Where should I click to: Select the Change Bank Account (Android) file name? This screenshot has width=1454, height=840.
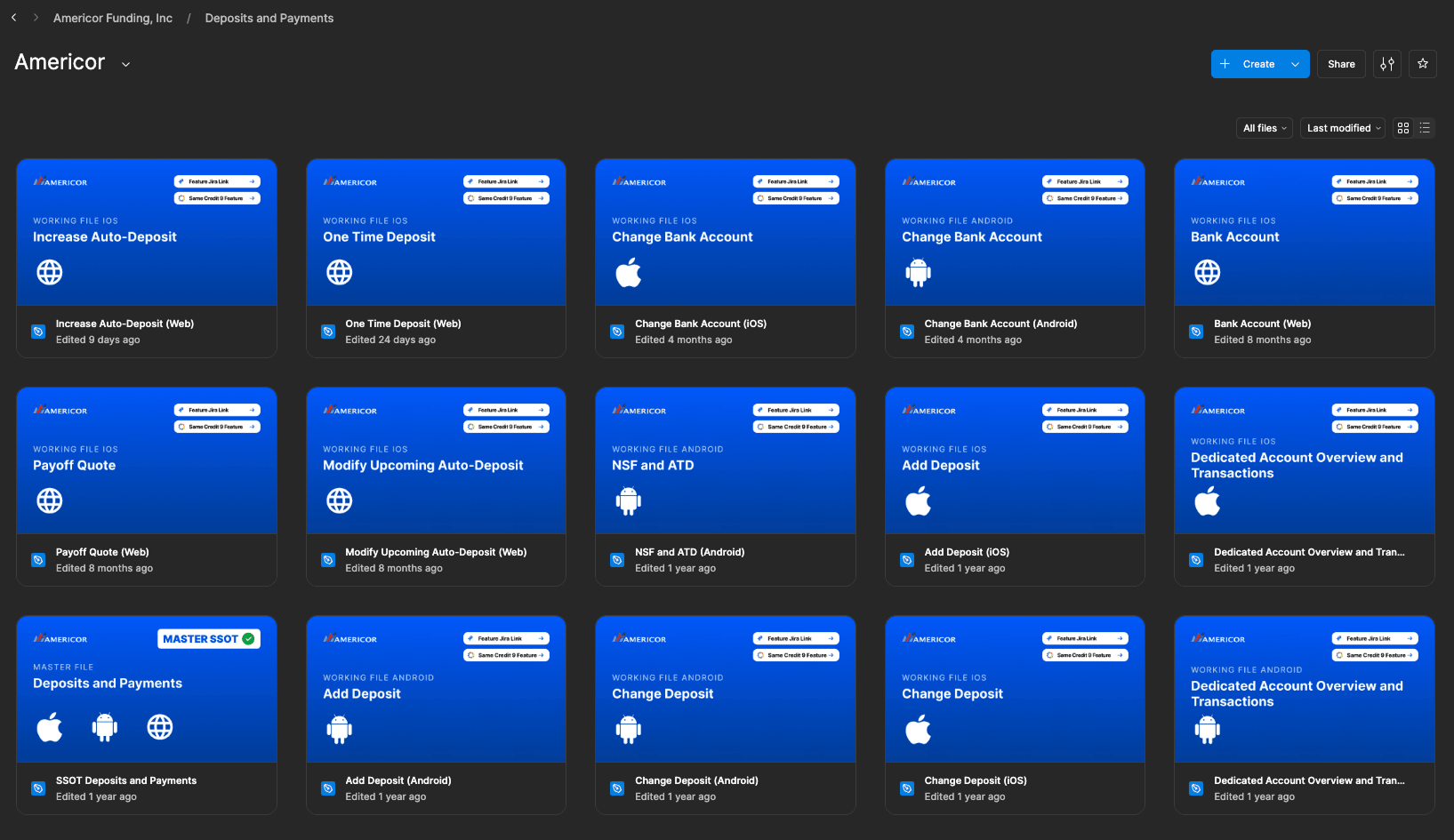1000,324
